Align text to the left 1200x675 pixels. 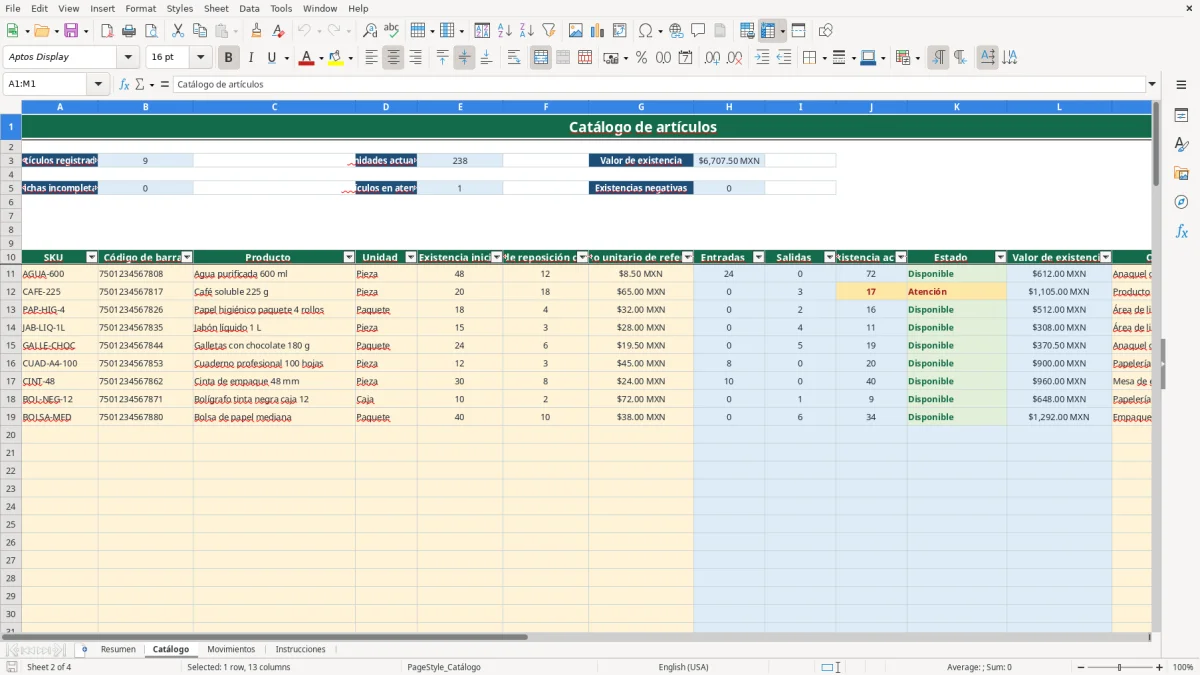(372, 58)
